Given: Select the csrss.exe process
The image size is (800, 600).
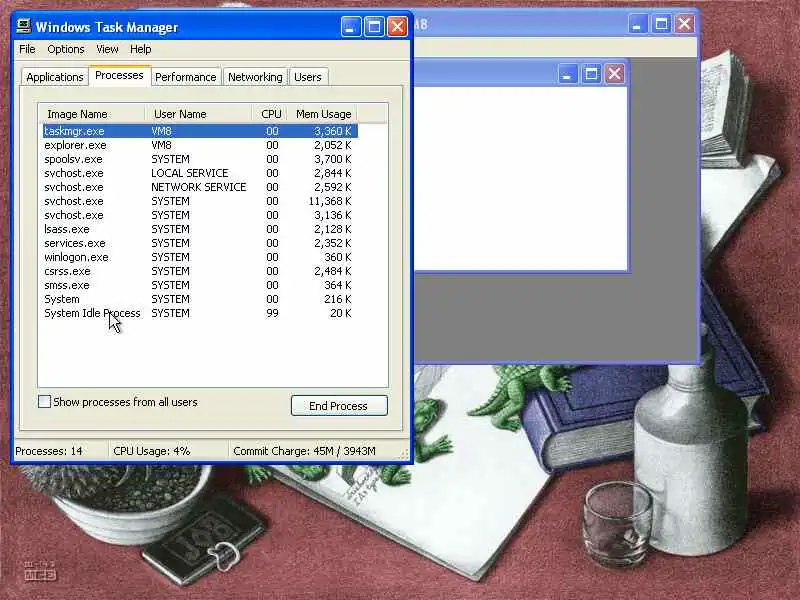Looking at the screenshot, I should coord(200,271).
